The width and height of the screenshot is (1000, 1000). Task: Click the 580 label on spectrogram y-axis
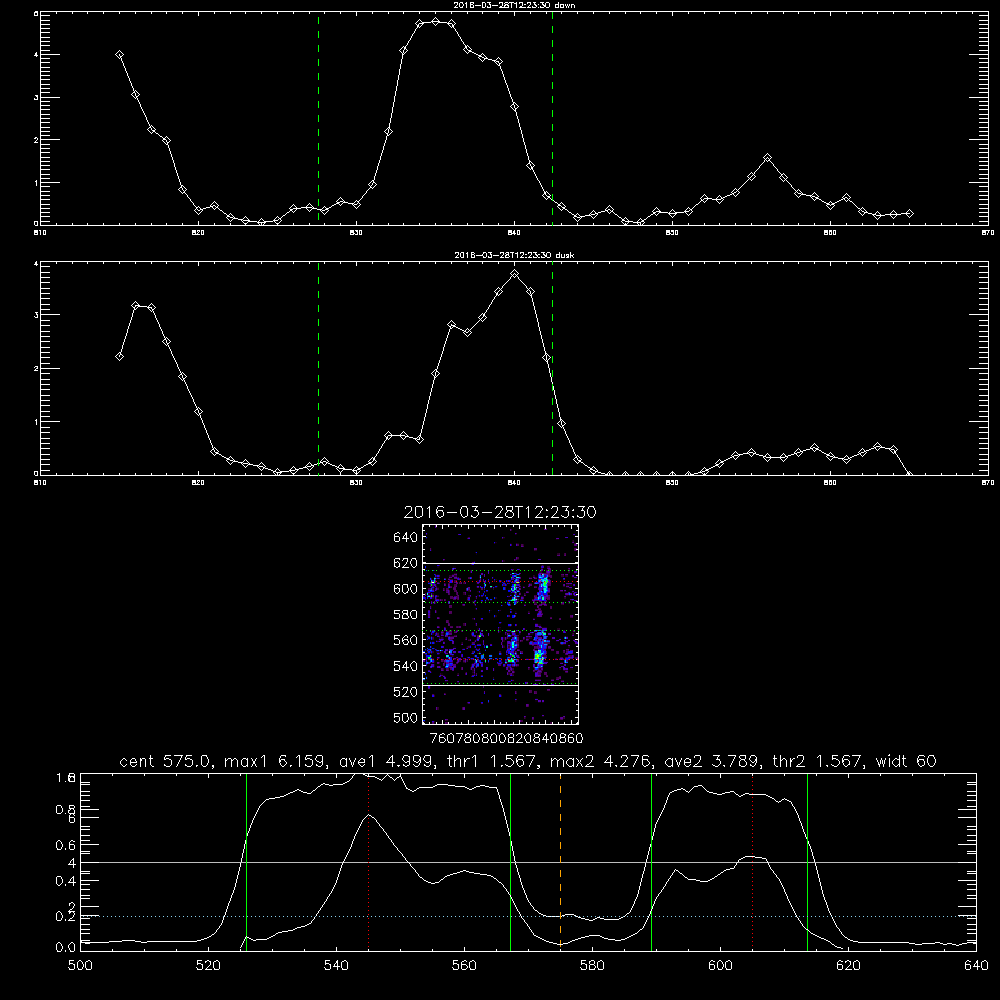[406, 615]
